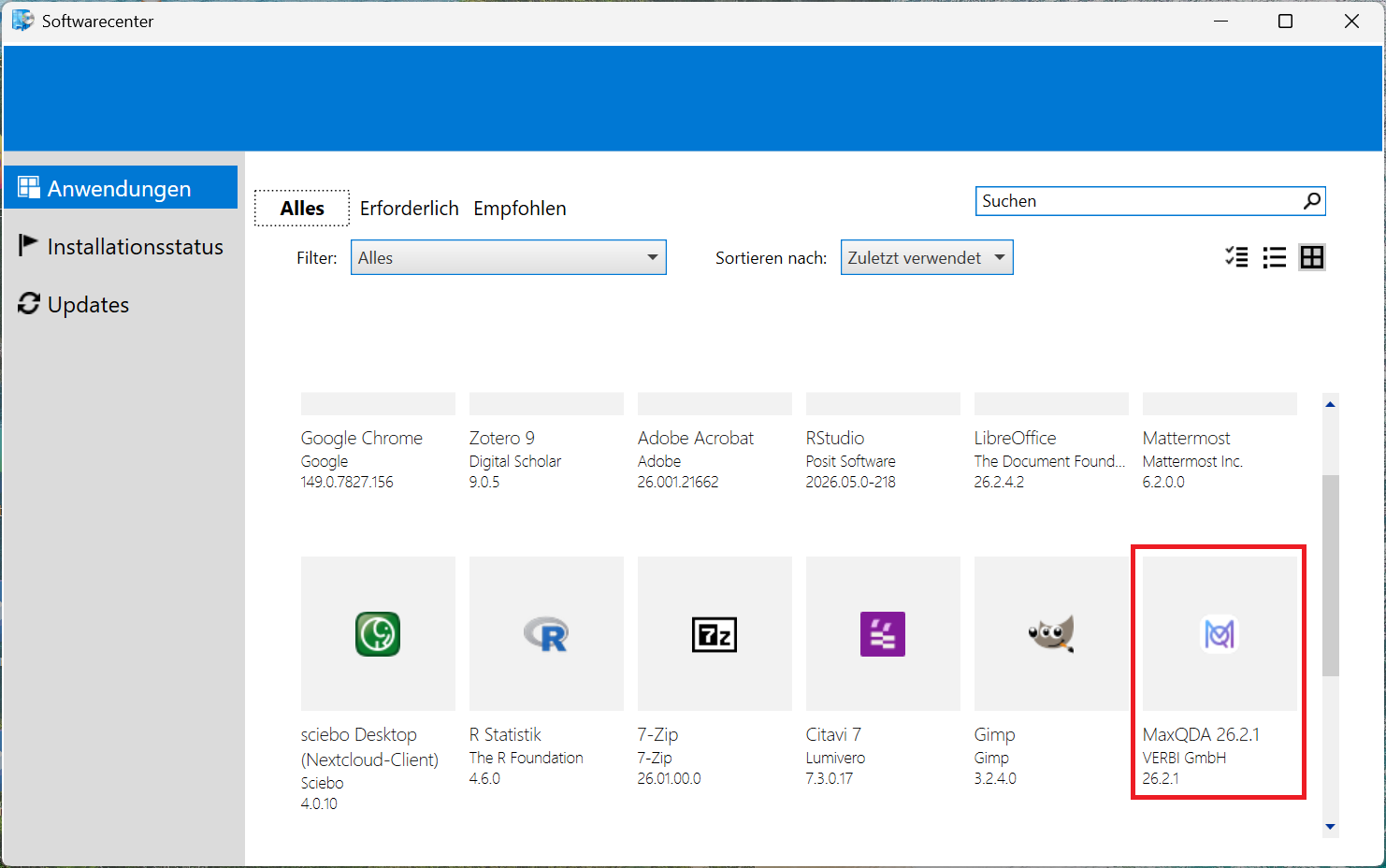1386x868 pixels.
Task: Expand the Filter dropdown set to Alles
Action: point(509,257)
